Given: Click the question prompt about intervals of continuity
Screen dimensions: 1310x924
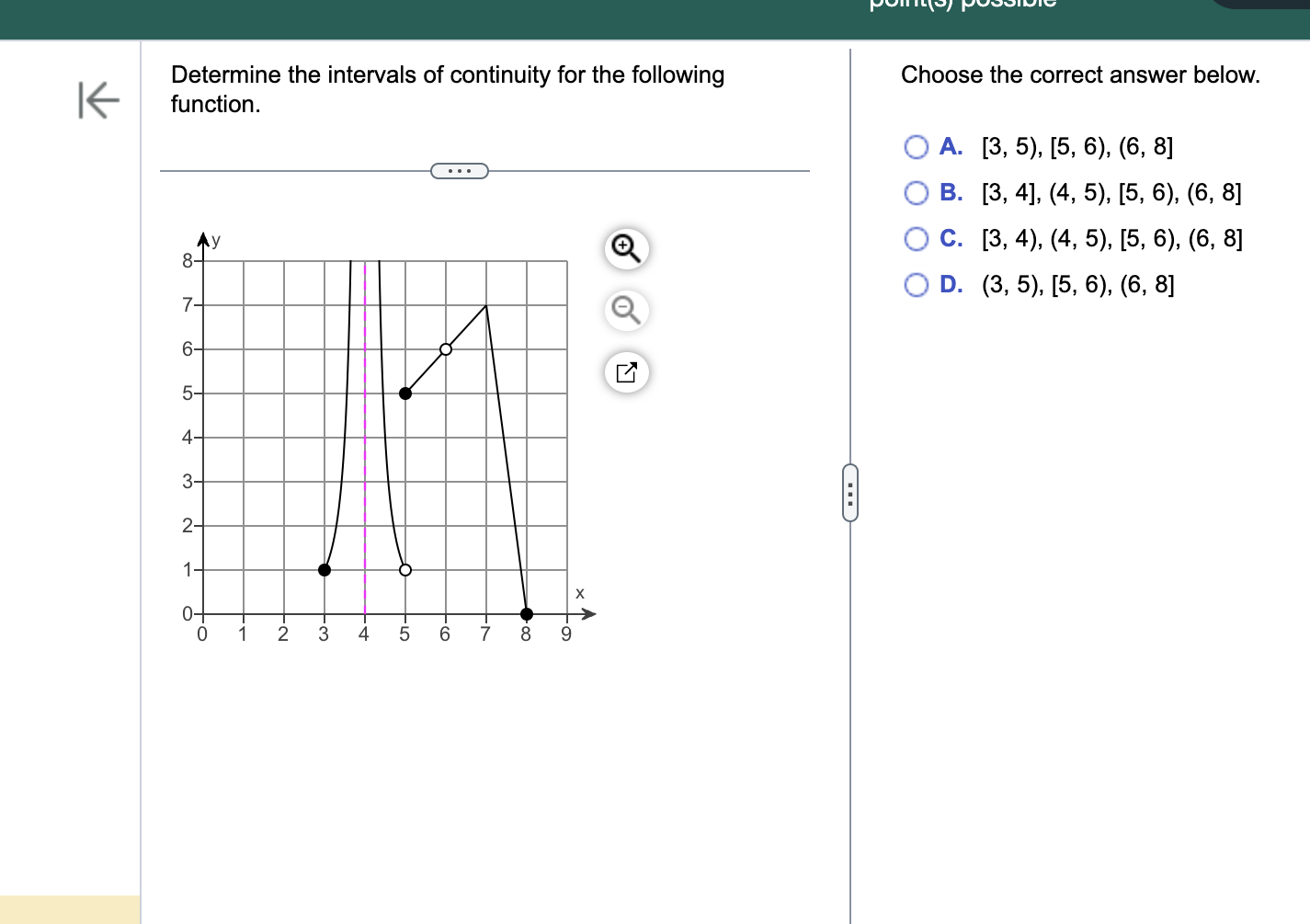Looking at the screenshot, I should click(447, 89).
